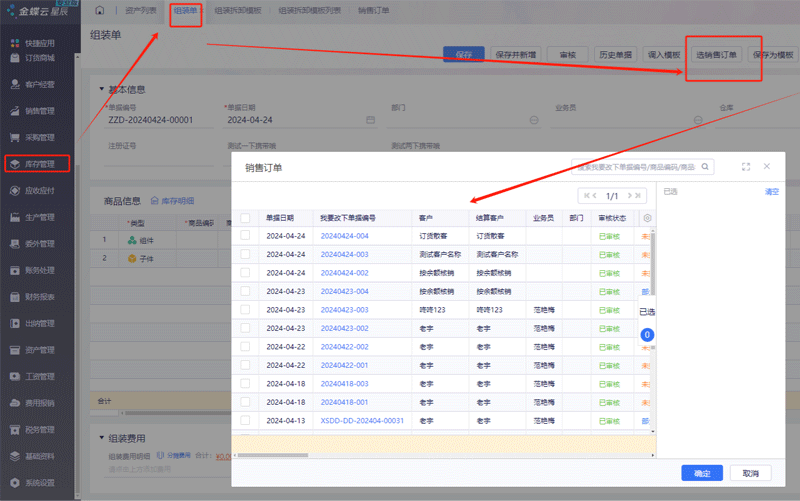Screen dimensions: 800x501
Task: Open 采购管理 sidebar module
Action: pos(33,137)
